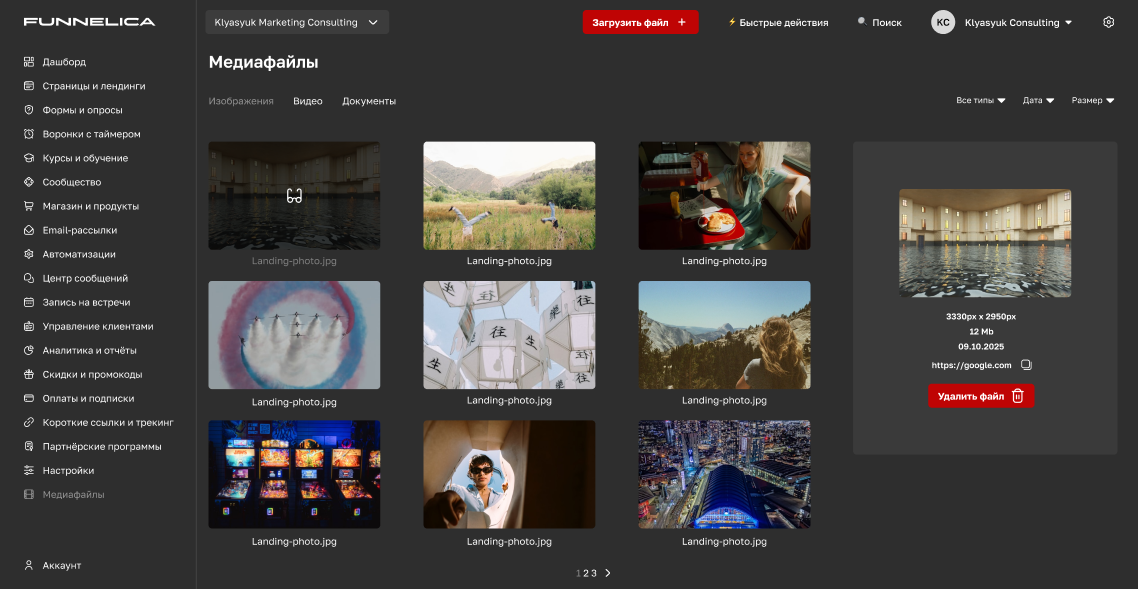Open the Все типы filter dropdown
Screen dimensions: 1138x589
[981, 101]
